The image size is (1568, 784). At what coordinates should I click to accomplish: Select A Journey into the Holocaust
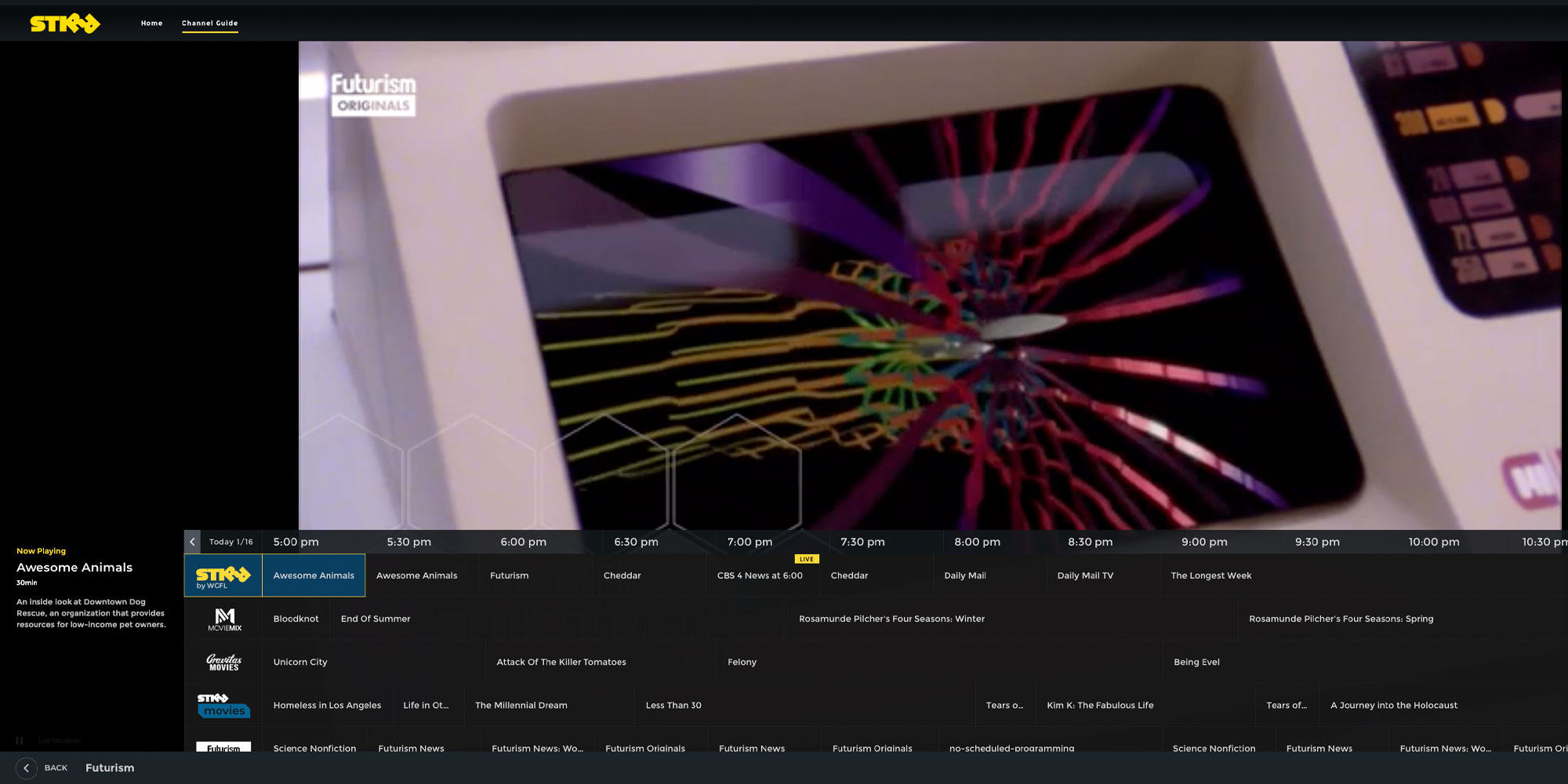(x=1444, y=706)
